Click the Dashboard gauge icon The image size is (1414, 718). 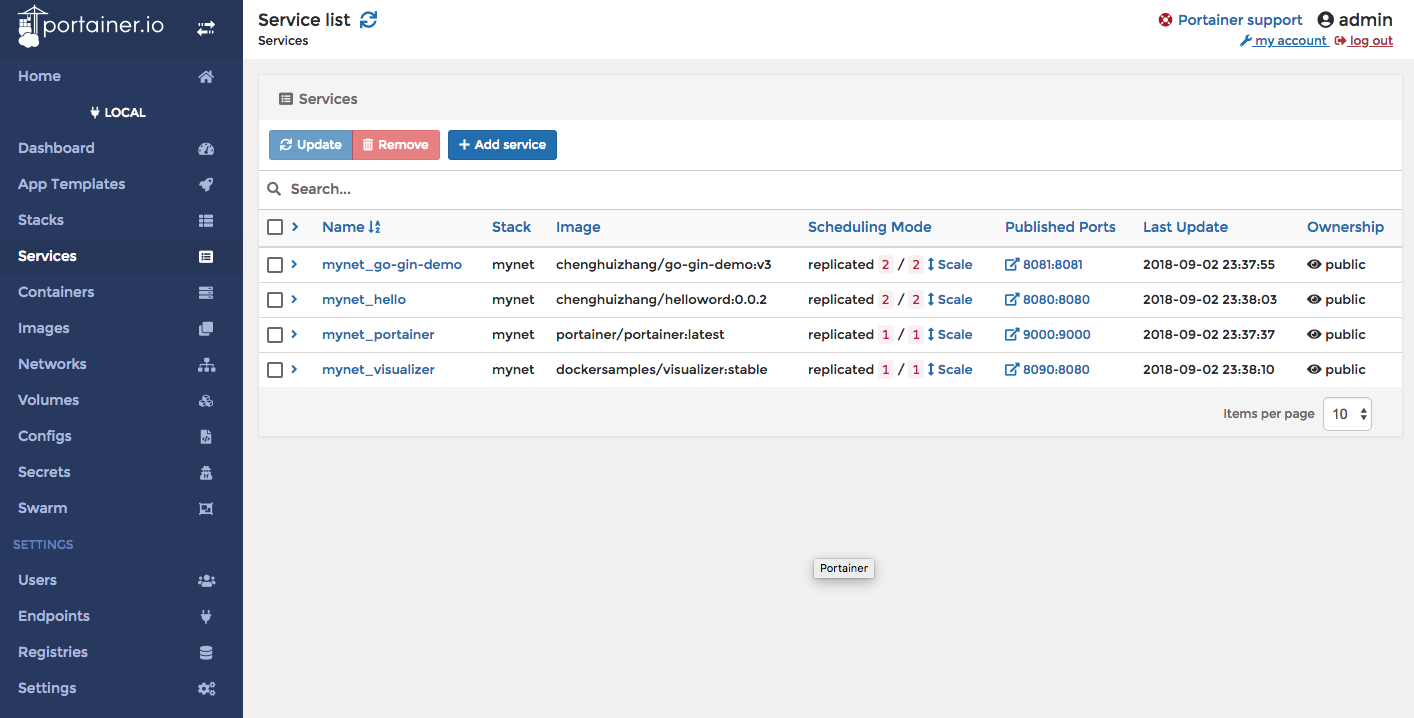(x=206, y=149)
